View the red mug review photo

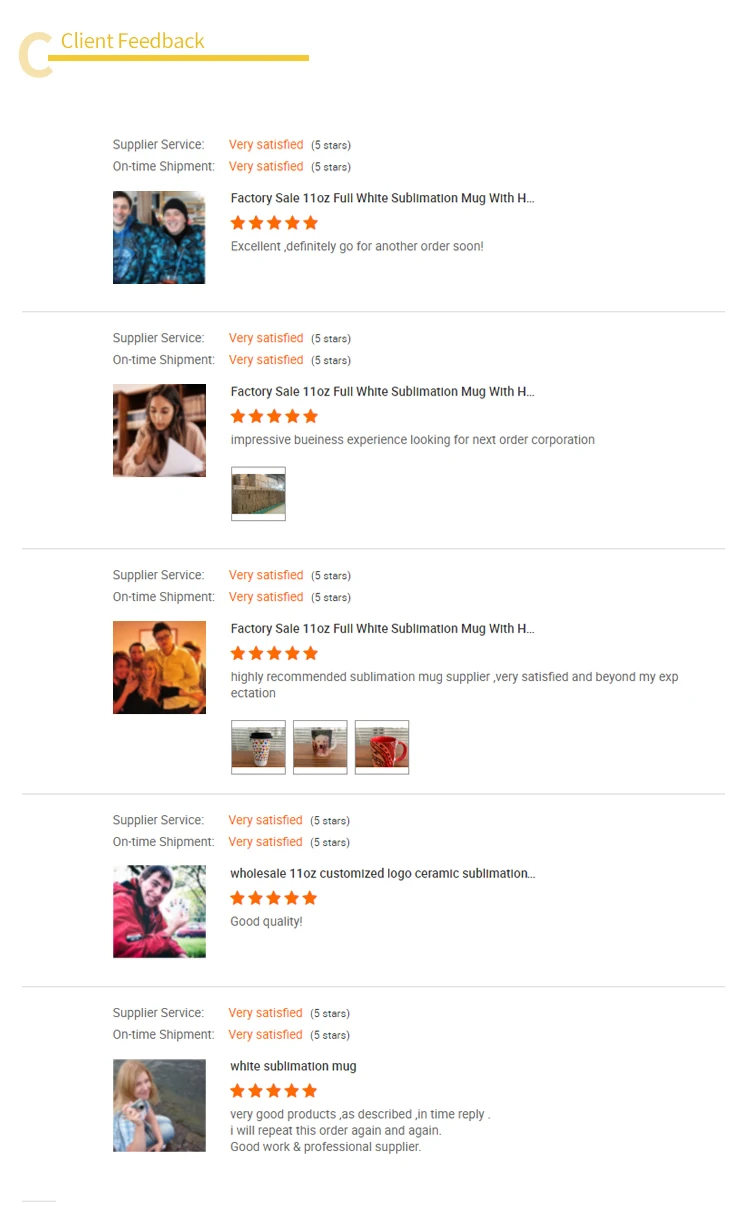click(382, 747)
